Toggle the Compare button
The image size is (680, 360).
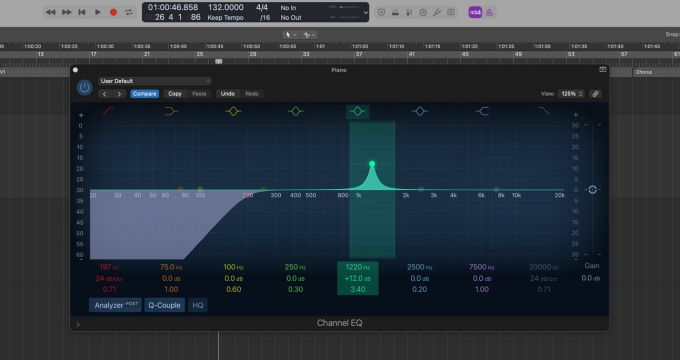pos(144,94)
